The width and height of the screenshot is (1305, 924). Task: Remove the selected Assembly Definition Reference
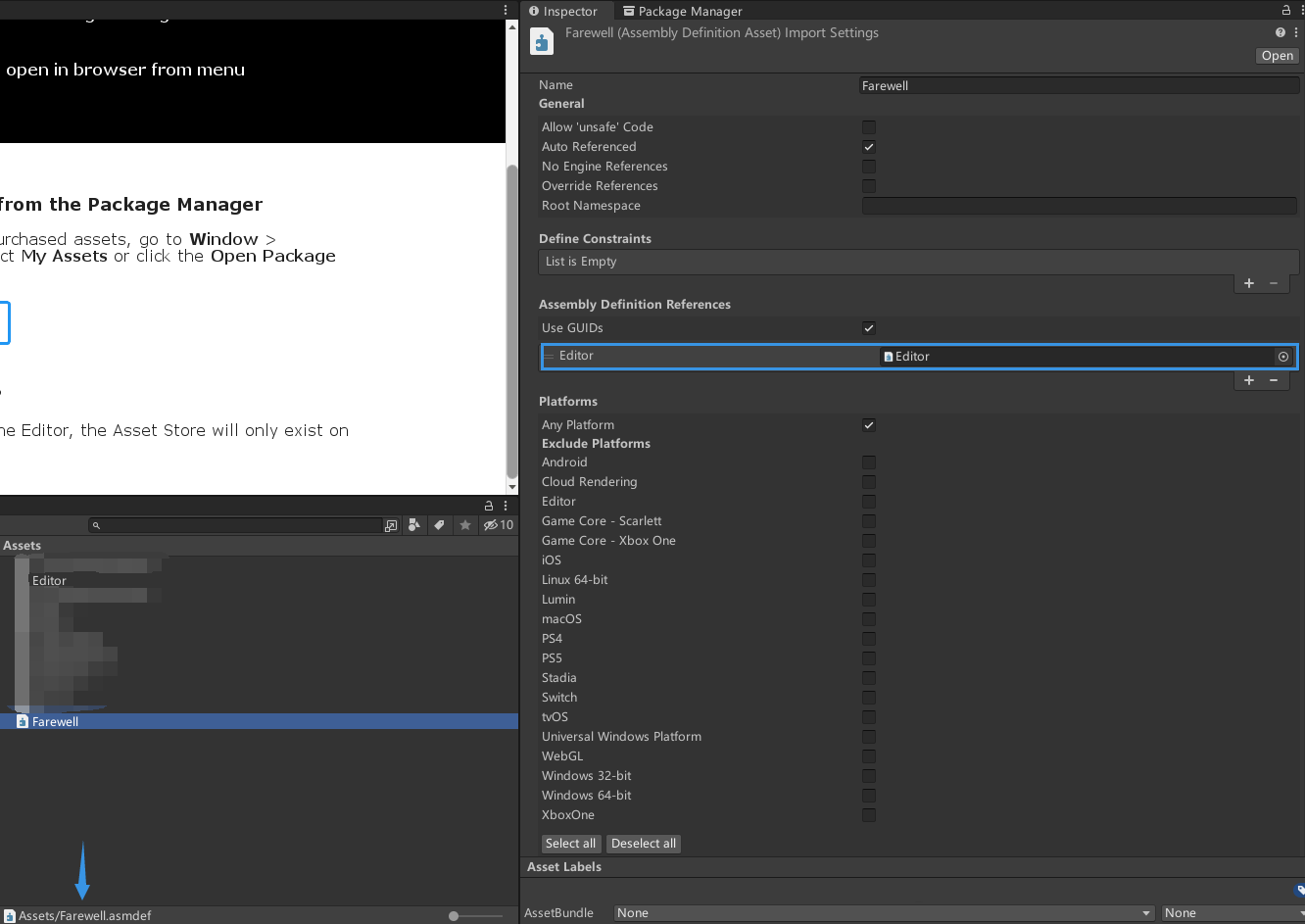(x=1274, y=380)
